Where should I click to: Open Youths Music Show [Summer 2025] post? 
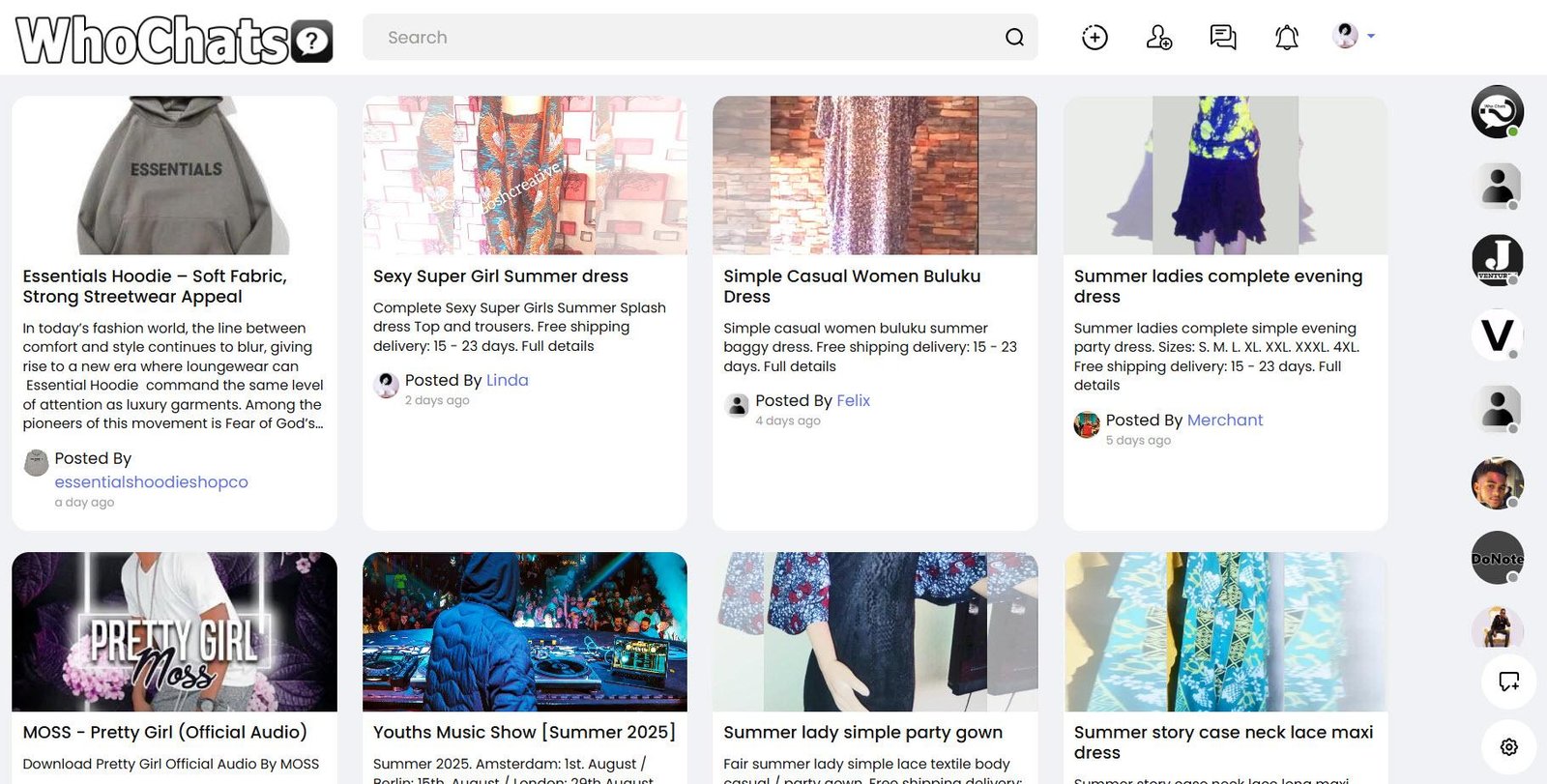[525, 733]
